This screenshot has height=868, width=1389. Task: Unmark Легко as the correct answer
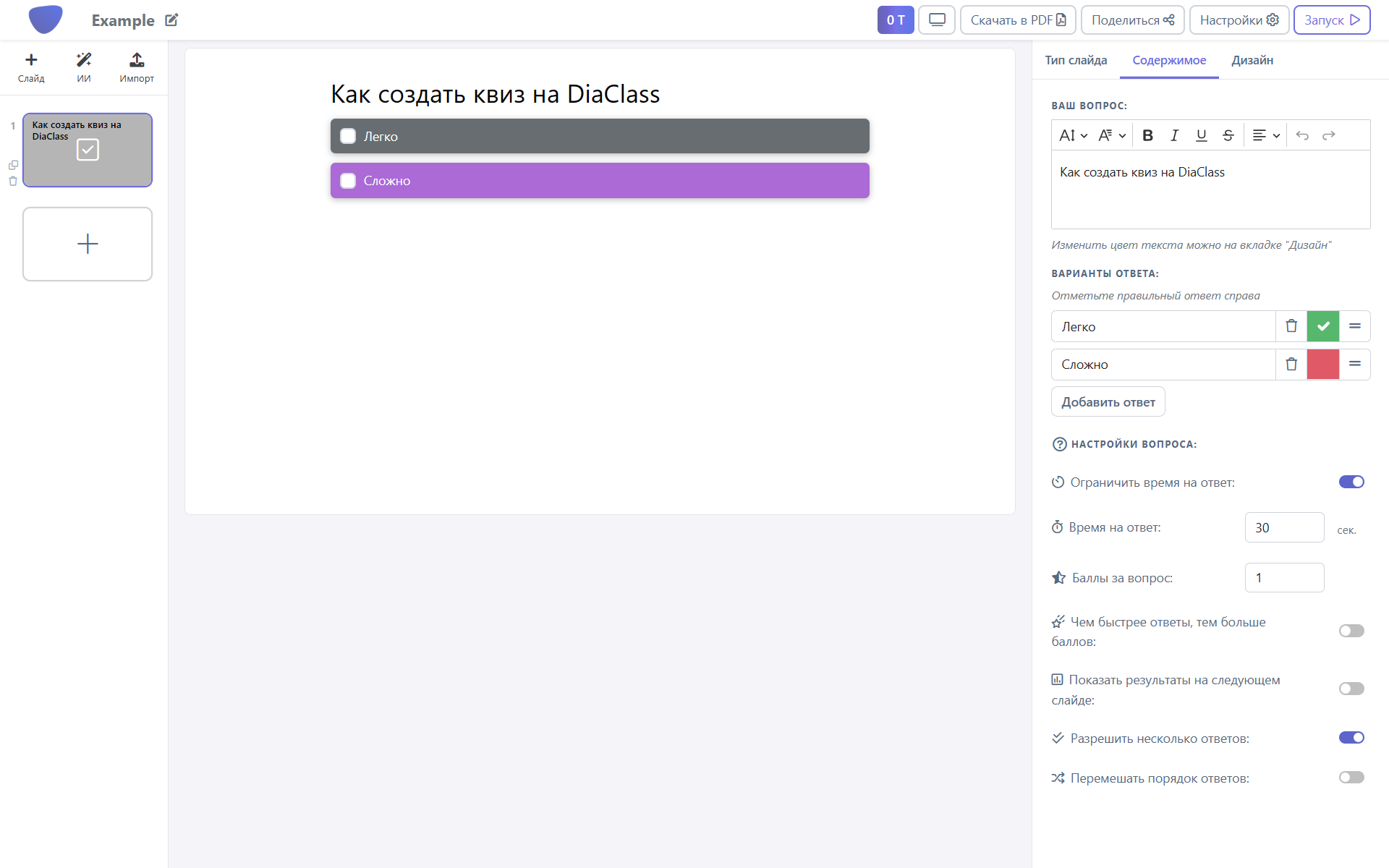[1323, 326]
